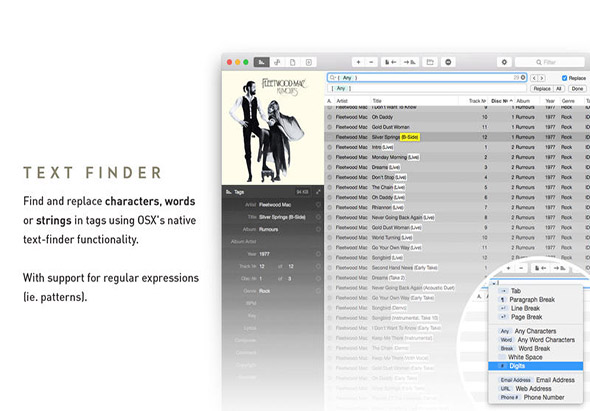Open the document page toolbar tab
This screenshot has height=411, width=590.
pyautogui.click(x=293, y=62)
